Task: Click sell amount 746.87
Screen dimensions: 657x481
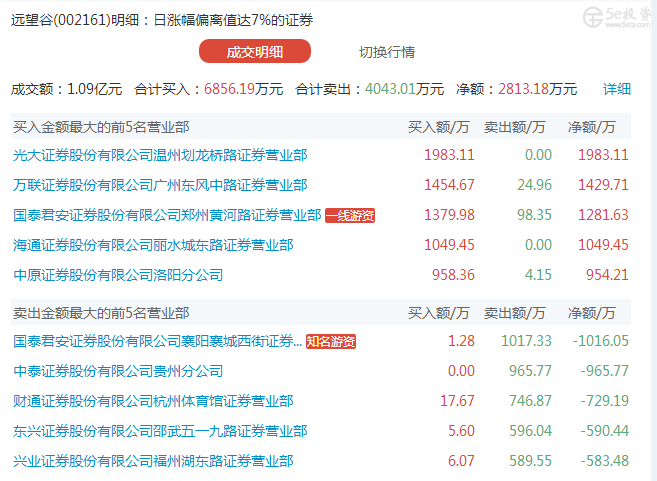Action: [530, 401]
